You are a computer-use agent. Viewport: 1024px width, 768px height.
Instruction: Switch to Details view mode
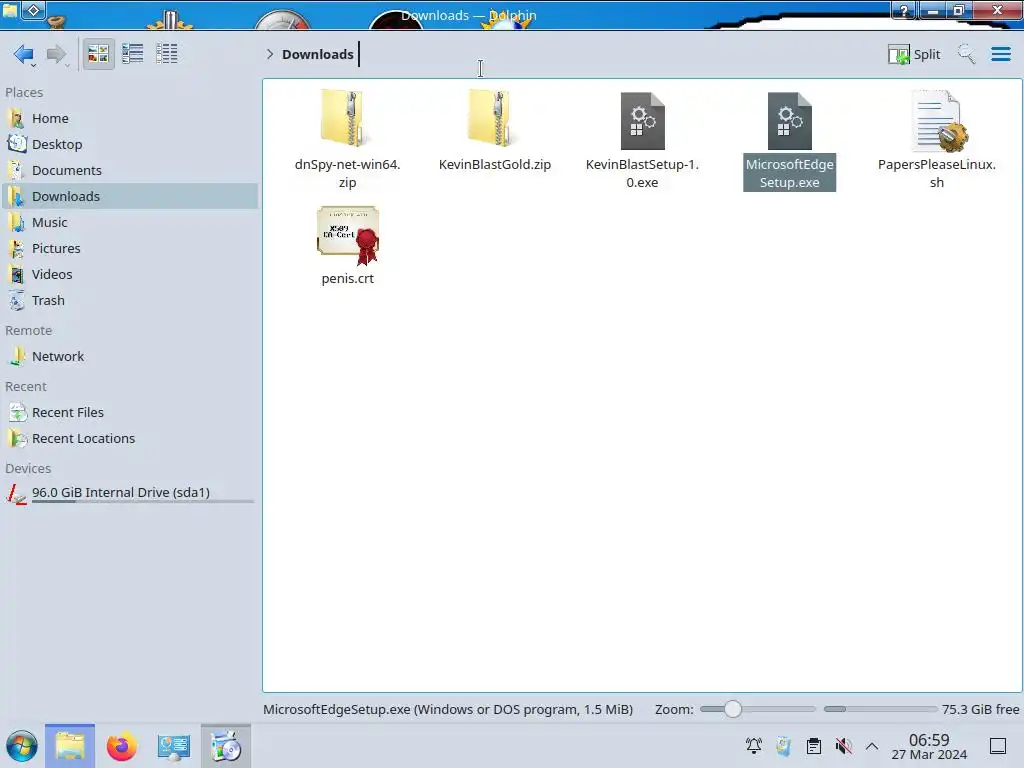point(167,54)
